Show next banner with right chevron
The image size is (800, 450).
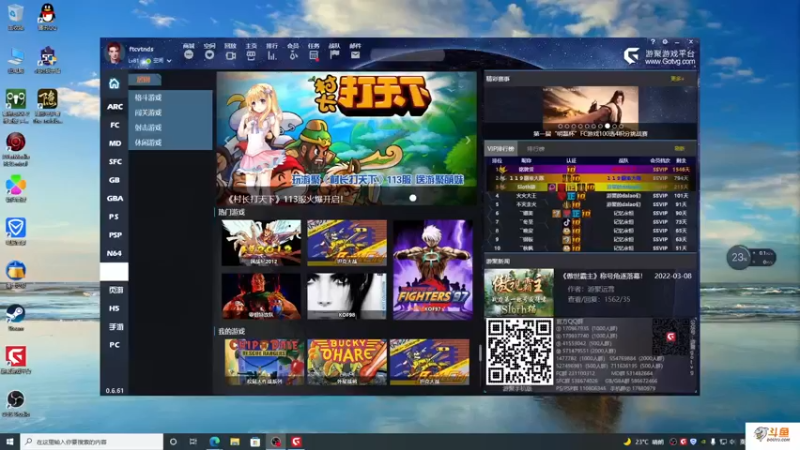click(468, 139)
